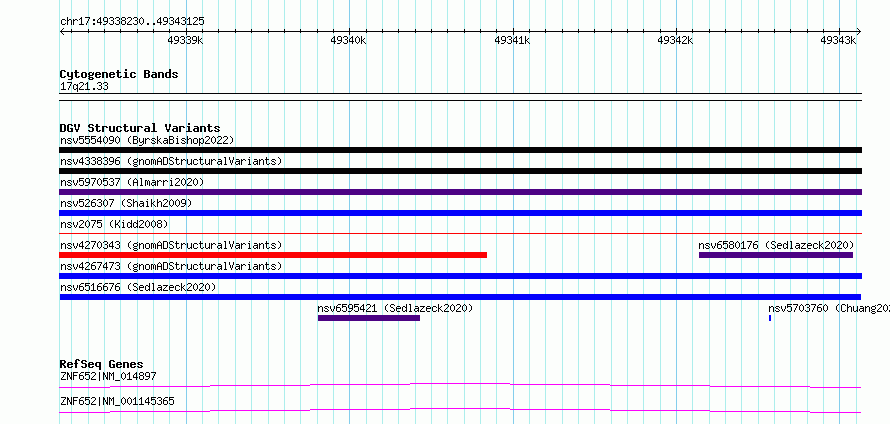Click the black bar under nsv5554090
The height and width of the screenshot is (424, 890).
[460, 150]
